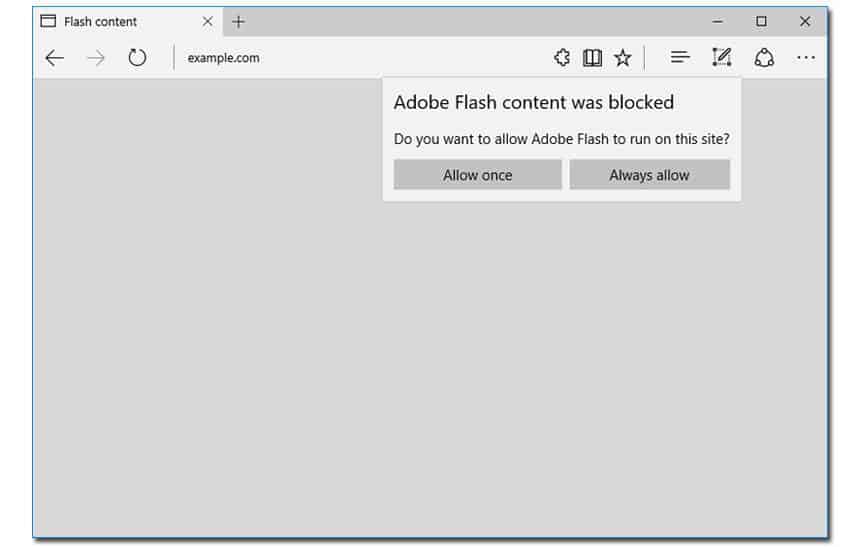
Task: Go back to the previous page
Action: coord(55,58)
